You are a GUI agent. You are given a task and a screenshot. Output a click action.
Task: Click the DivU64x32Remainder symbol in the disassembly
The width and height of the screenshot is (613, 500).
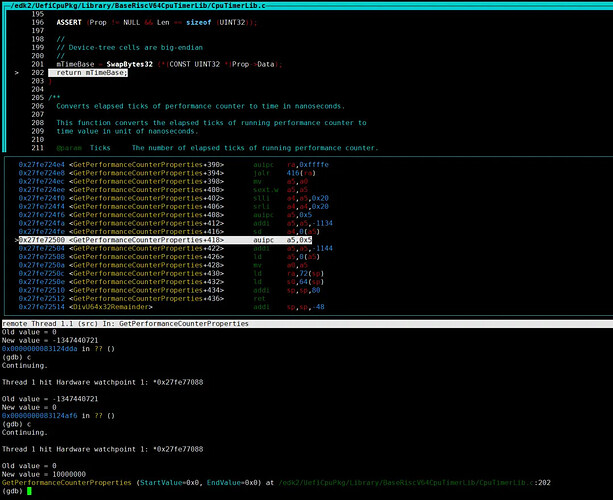pyautogui.click(x=111, y=306)
